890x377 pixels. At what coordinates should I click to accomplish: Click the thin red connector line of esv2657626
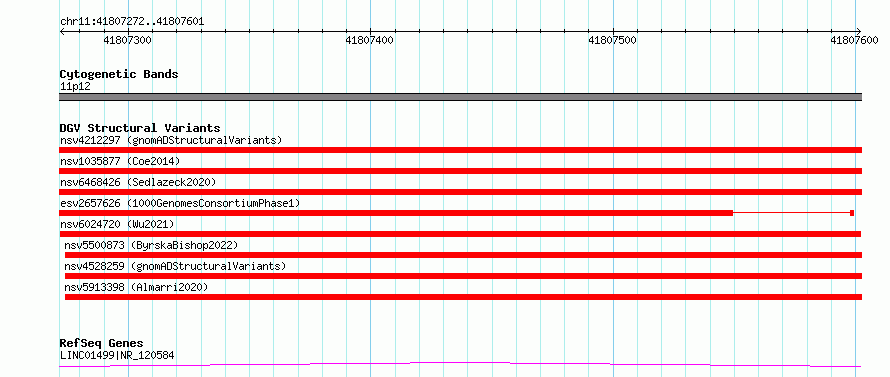coord(792,213)
